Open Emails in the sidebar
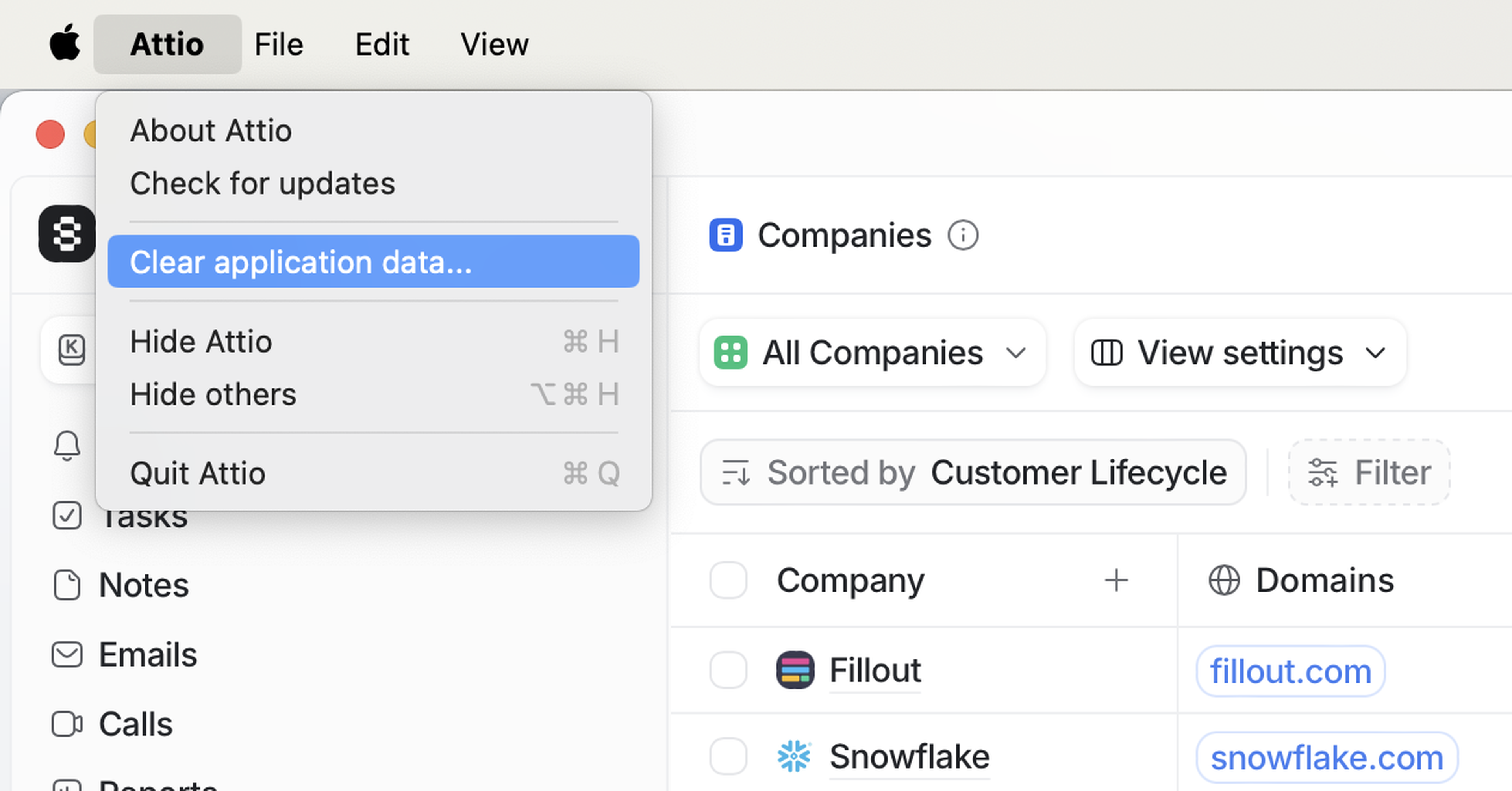The width and height of the screenshot is (1512, 791). pos(147,655)
